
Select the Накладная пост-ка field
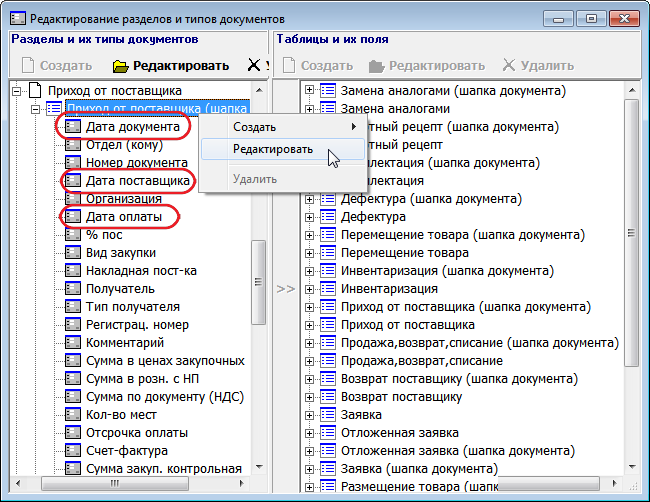141,271
